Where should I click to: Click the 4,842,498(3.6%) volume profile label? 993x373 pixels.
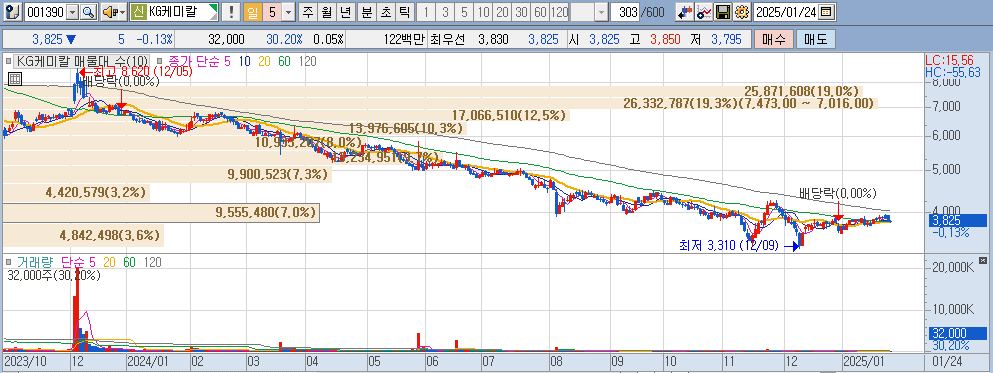pos(110,236)
